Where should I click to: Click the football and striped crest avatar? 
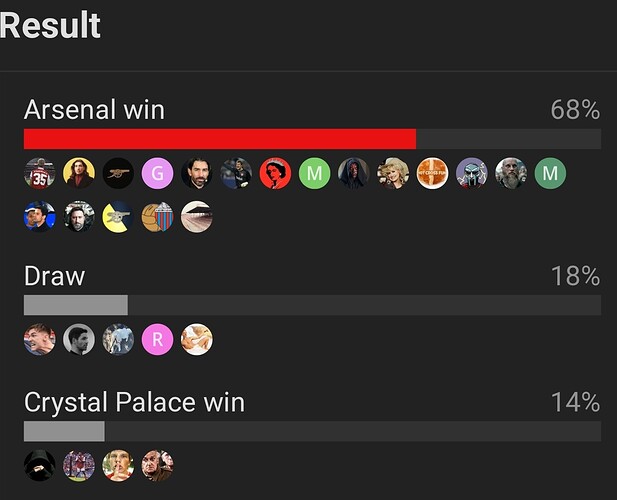157,217
